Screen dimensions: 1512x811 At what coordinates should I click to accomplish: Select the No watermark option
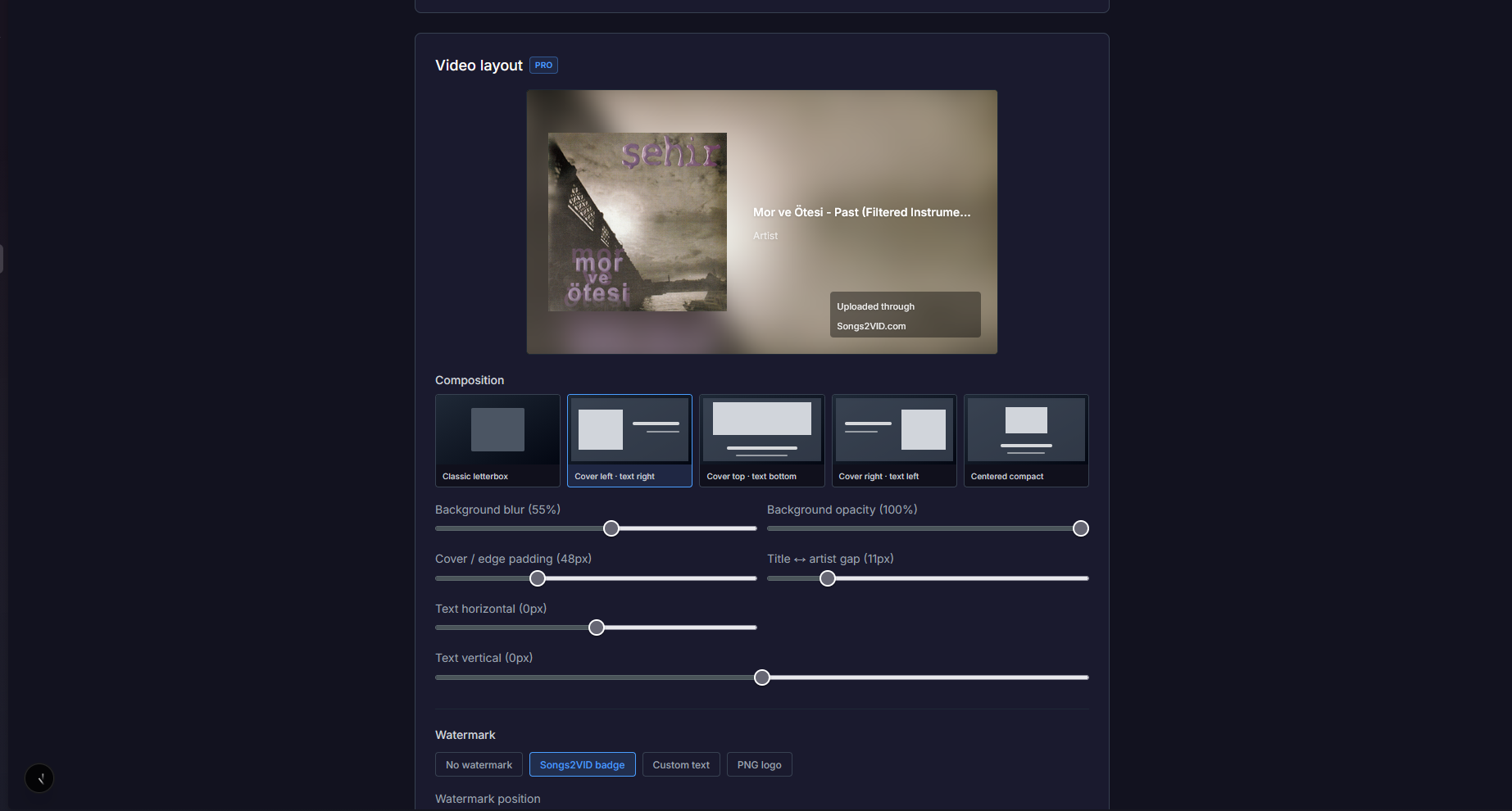coord(479,765)
